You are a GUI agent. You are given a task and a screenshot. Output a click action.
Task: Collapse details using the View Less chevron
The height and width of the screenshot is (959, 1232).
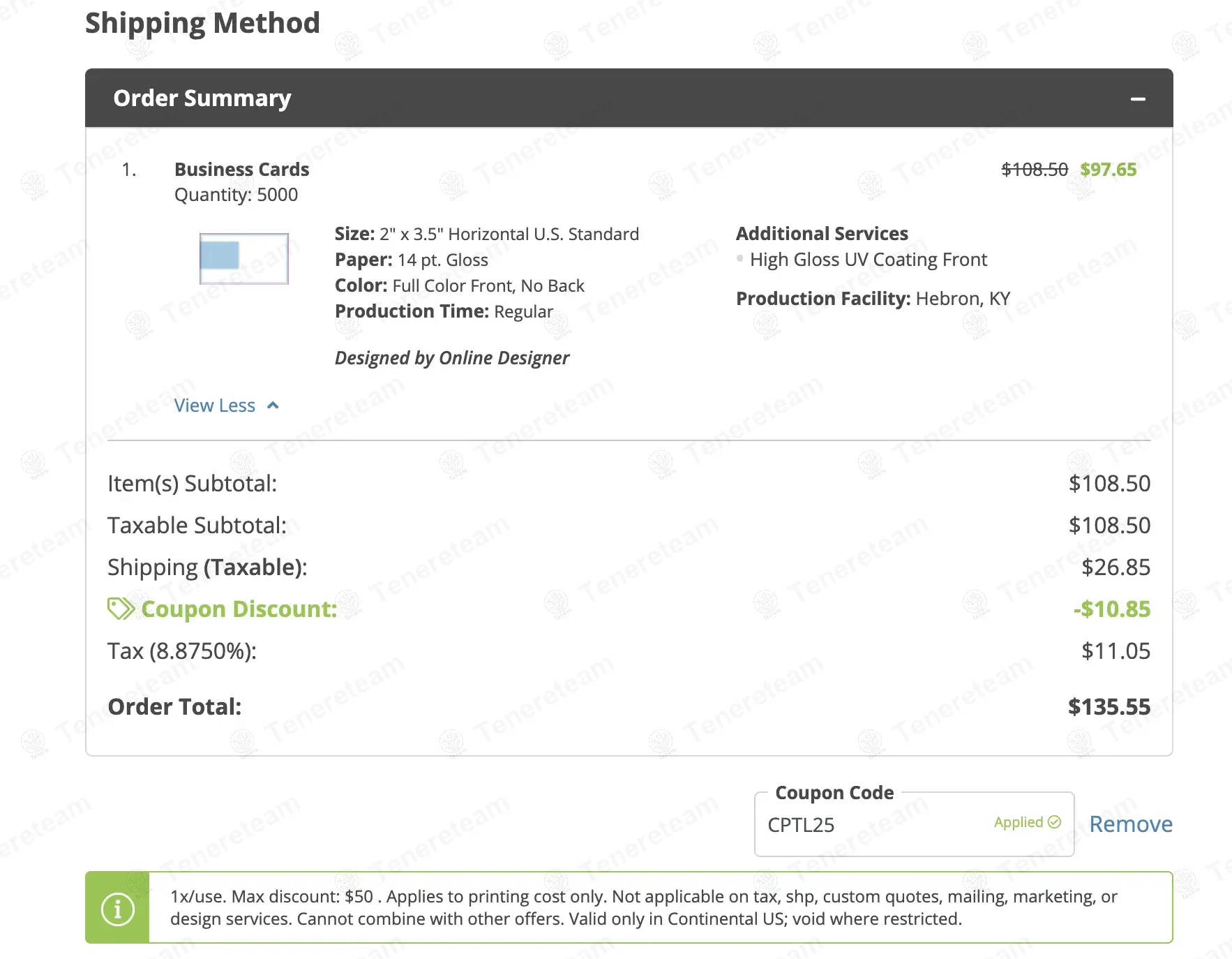tap(273, 406)
